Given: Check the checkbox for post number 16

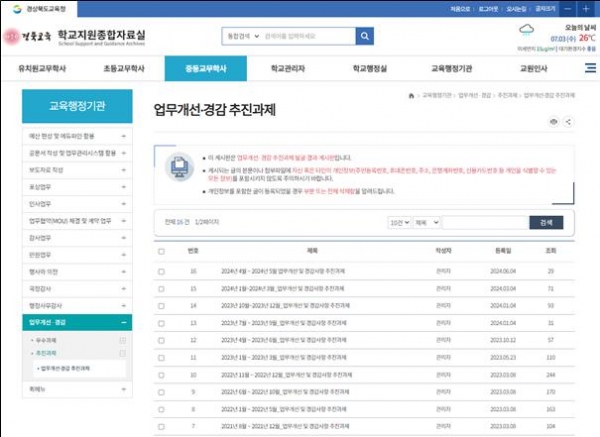Looking at the screenshot, I should click(163, 270).
